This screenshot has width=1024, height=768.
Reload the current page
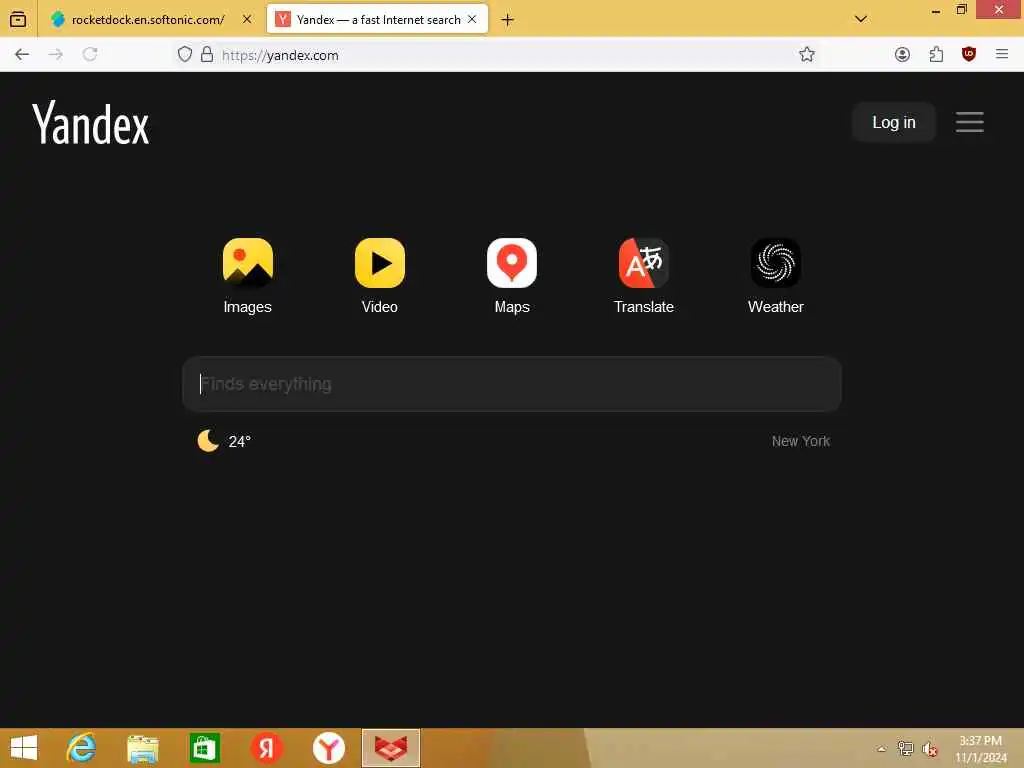[90, 54]
